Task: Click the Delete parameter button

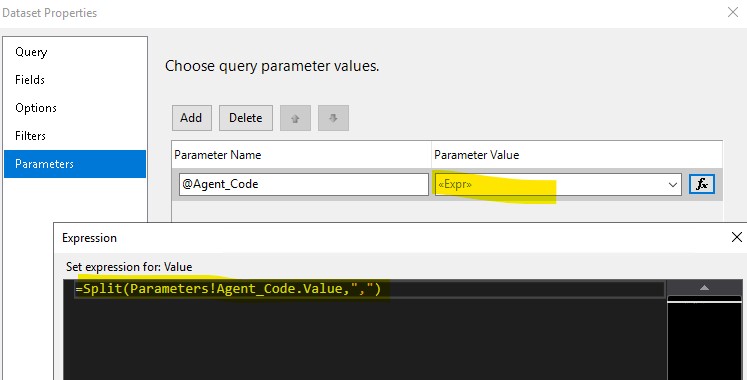Action: pyautogui.click(x=246, y=118)
